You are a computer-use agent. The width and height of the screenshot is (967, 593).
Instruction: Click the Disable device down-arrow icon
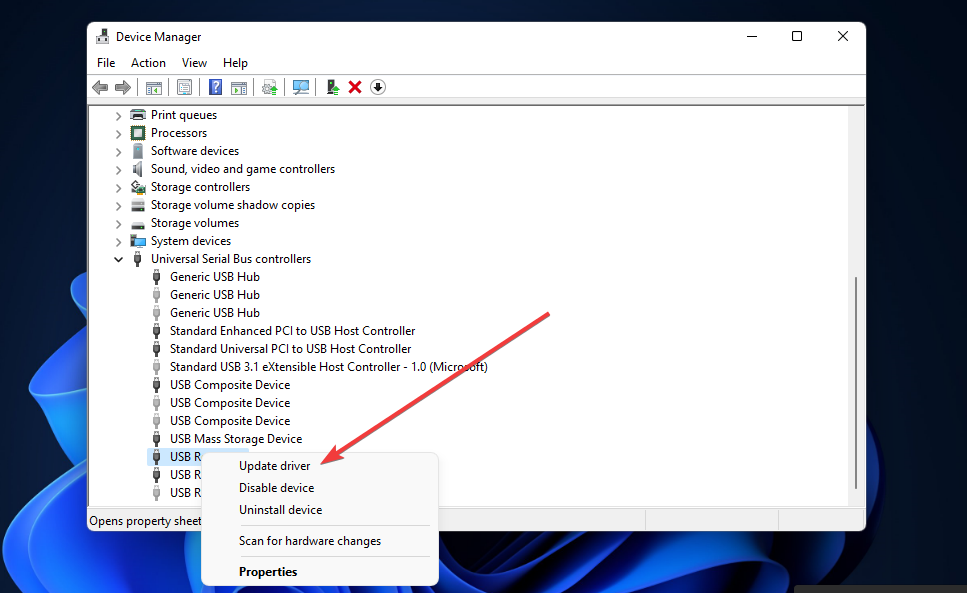(377, 87)
